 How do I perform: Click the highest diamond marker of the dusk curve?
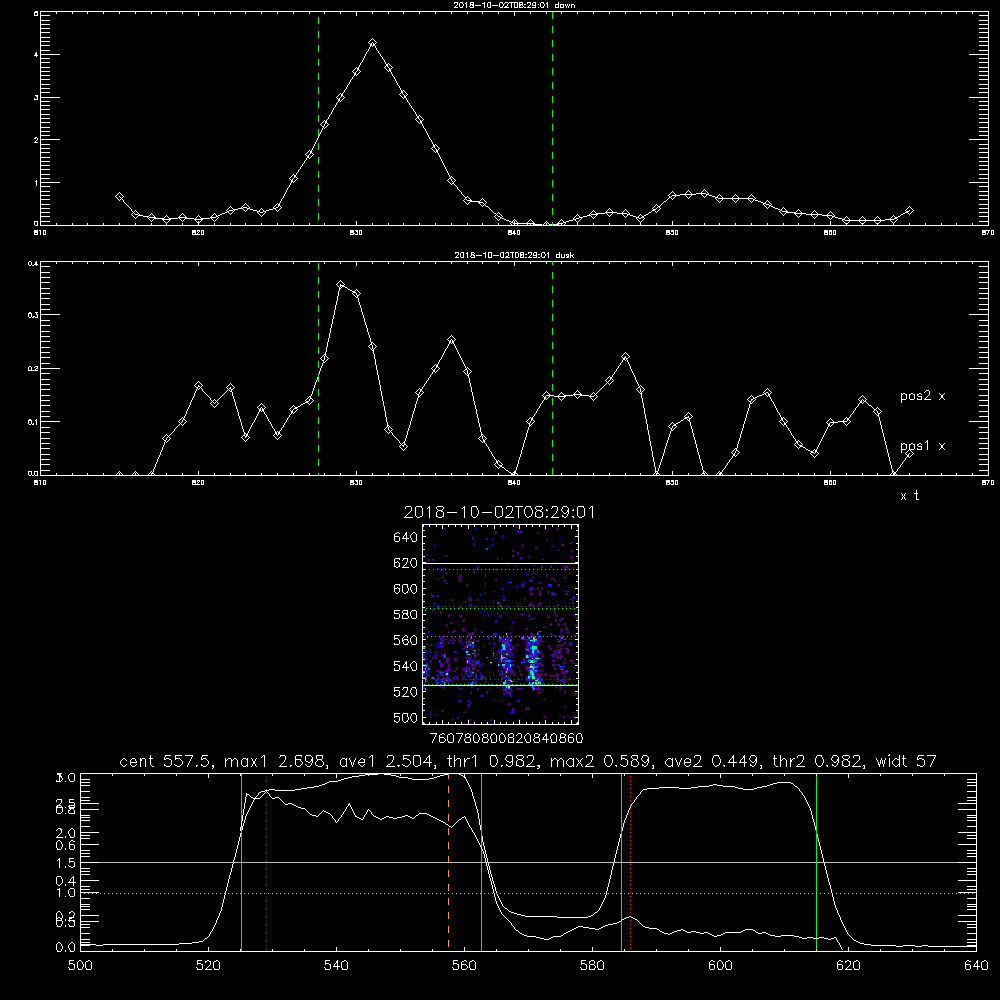[x=341, y=284]
